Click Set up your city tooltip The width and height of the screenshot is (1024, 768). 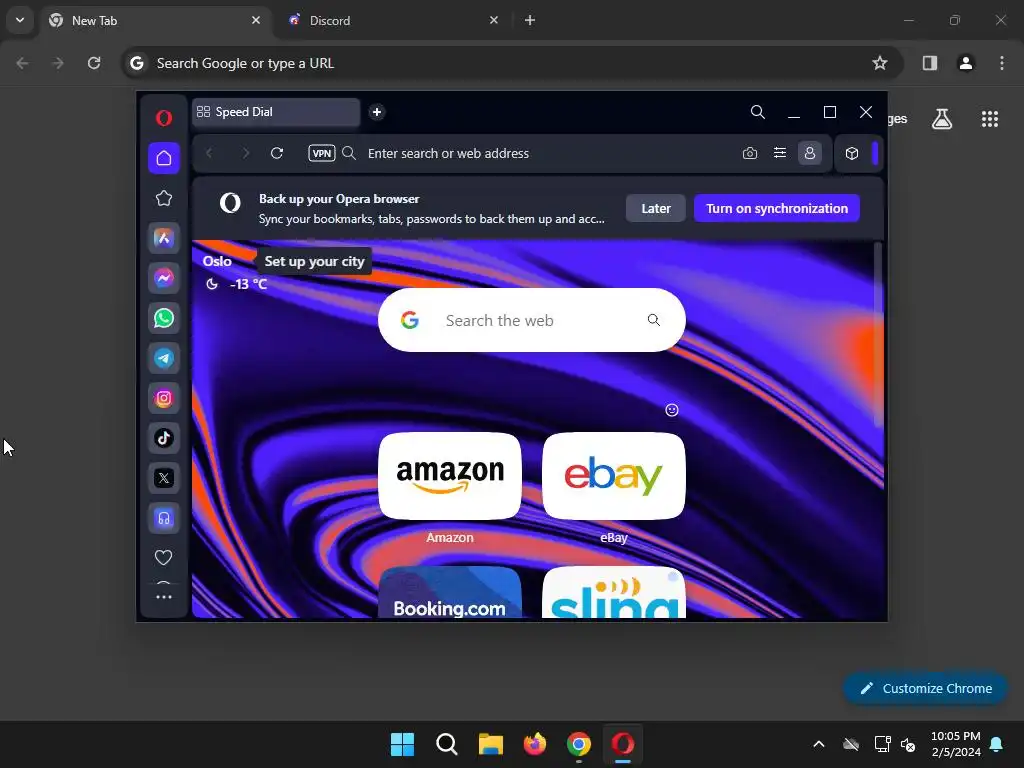[x=314, y=261]
